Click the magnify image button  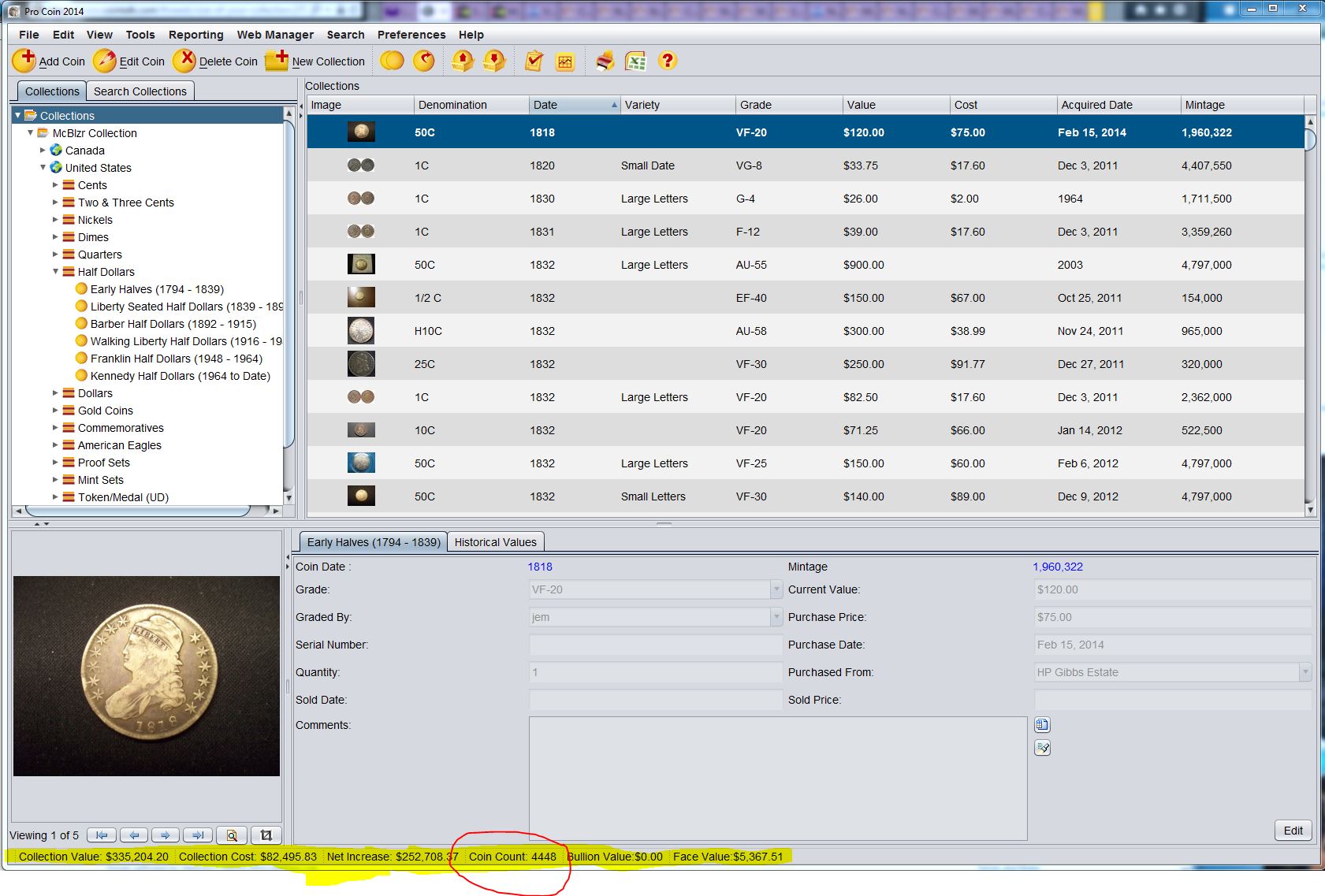232,835
